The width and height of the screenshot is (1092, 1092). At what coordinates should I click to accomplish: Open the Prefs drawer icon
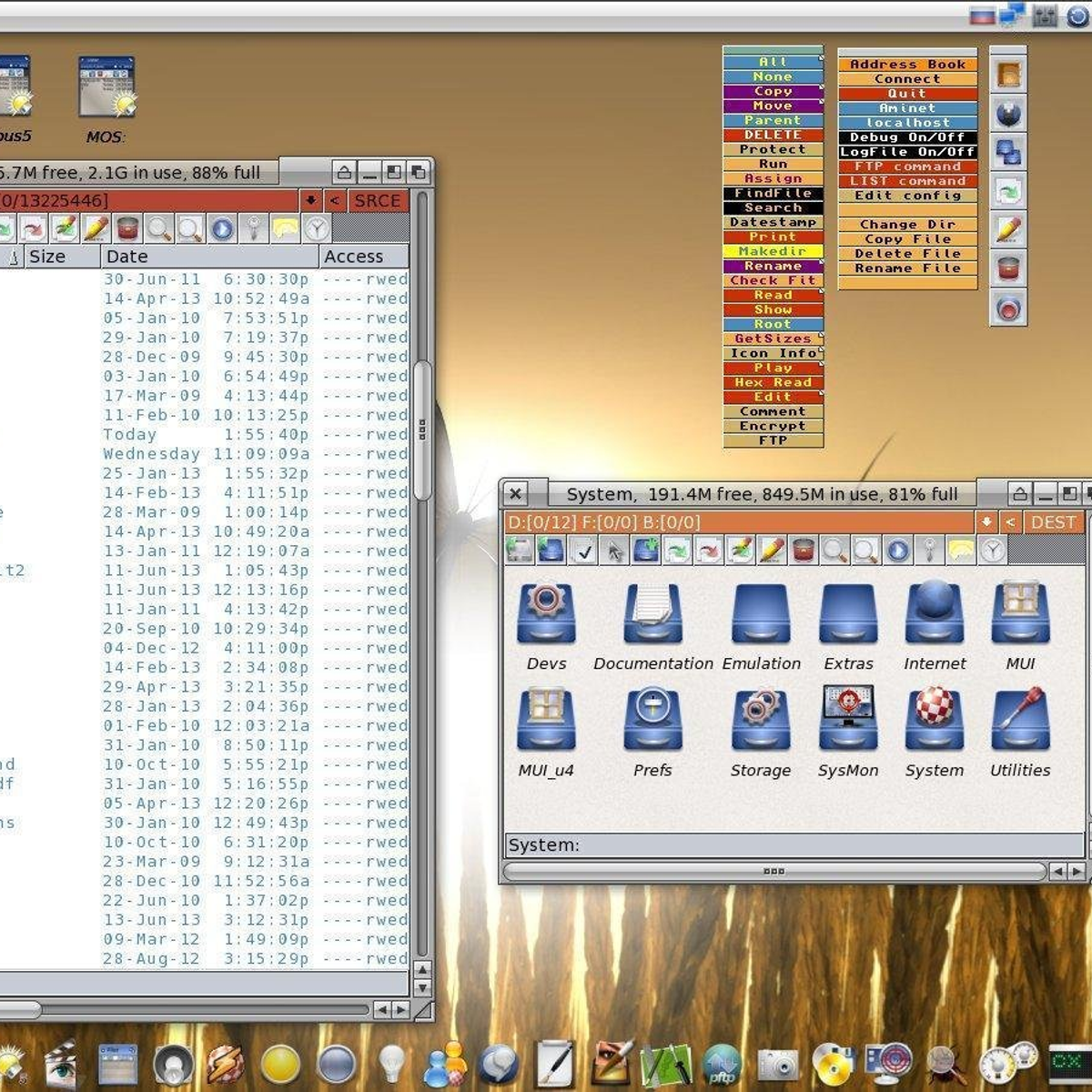pos(652,721)
